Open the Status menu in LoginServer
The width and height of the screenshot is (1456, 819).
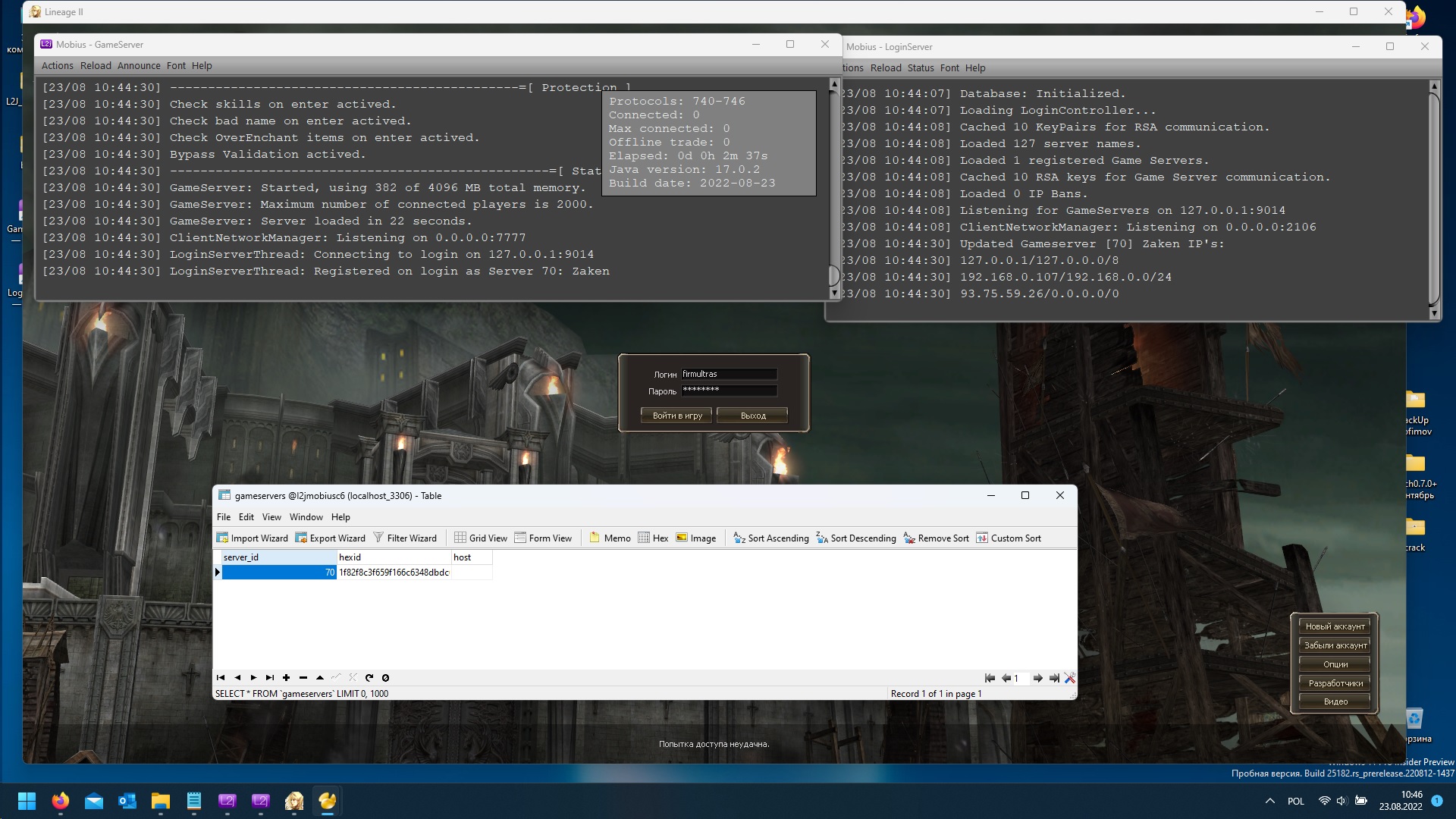(x=921, y=67)
